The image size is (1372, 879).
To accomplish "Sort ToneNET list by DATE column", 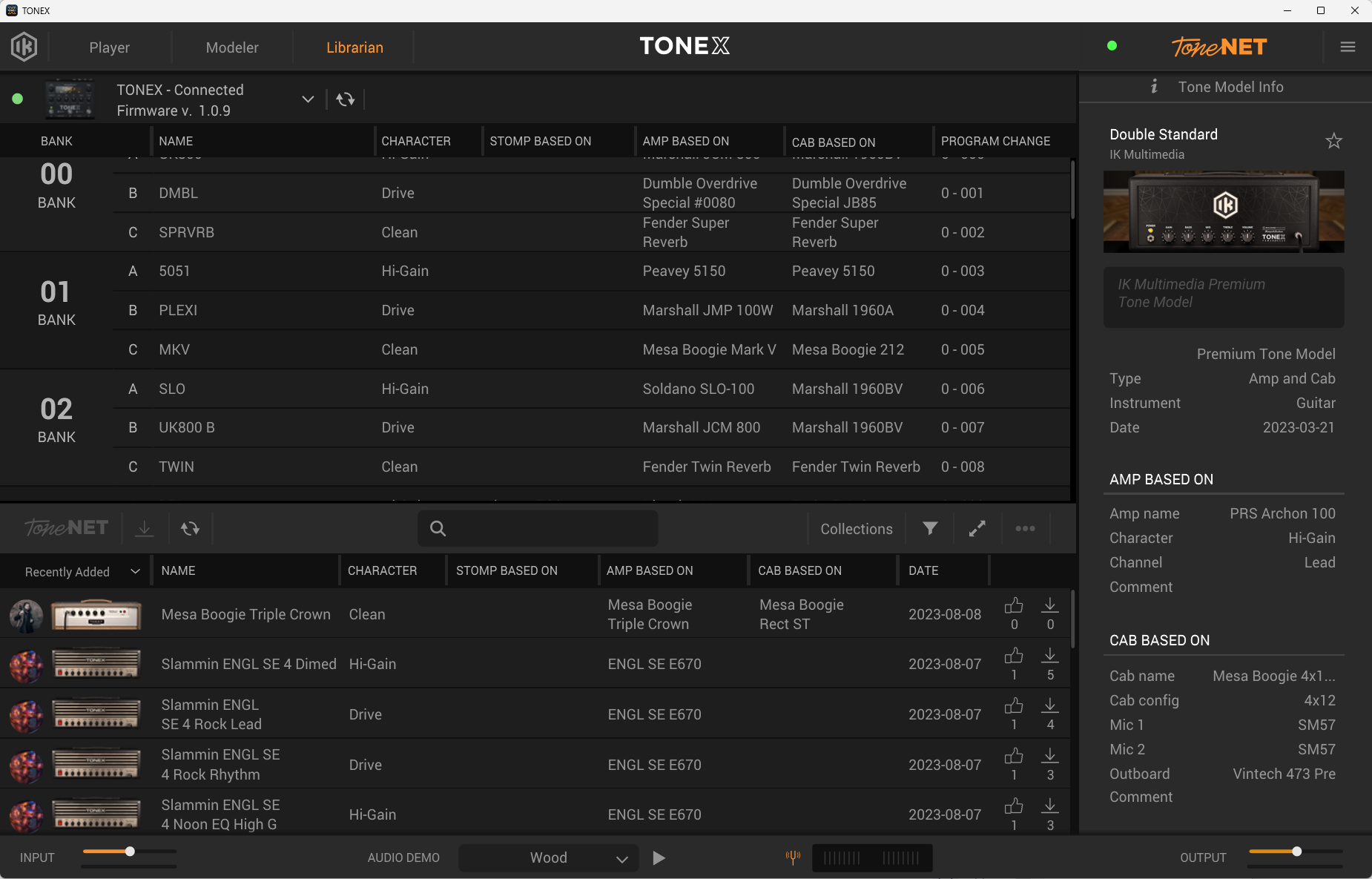I will tap(923, 570).
